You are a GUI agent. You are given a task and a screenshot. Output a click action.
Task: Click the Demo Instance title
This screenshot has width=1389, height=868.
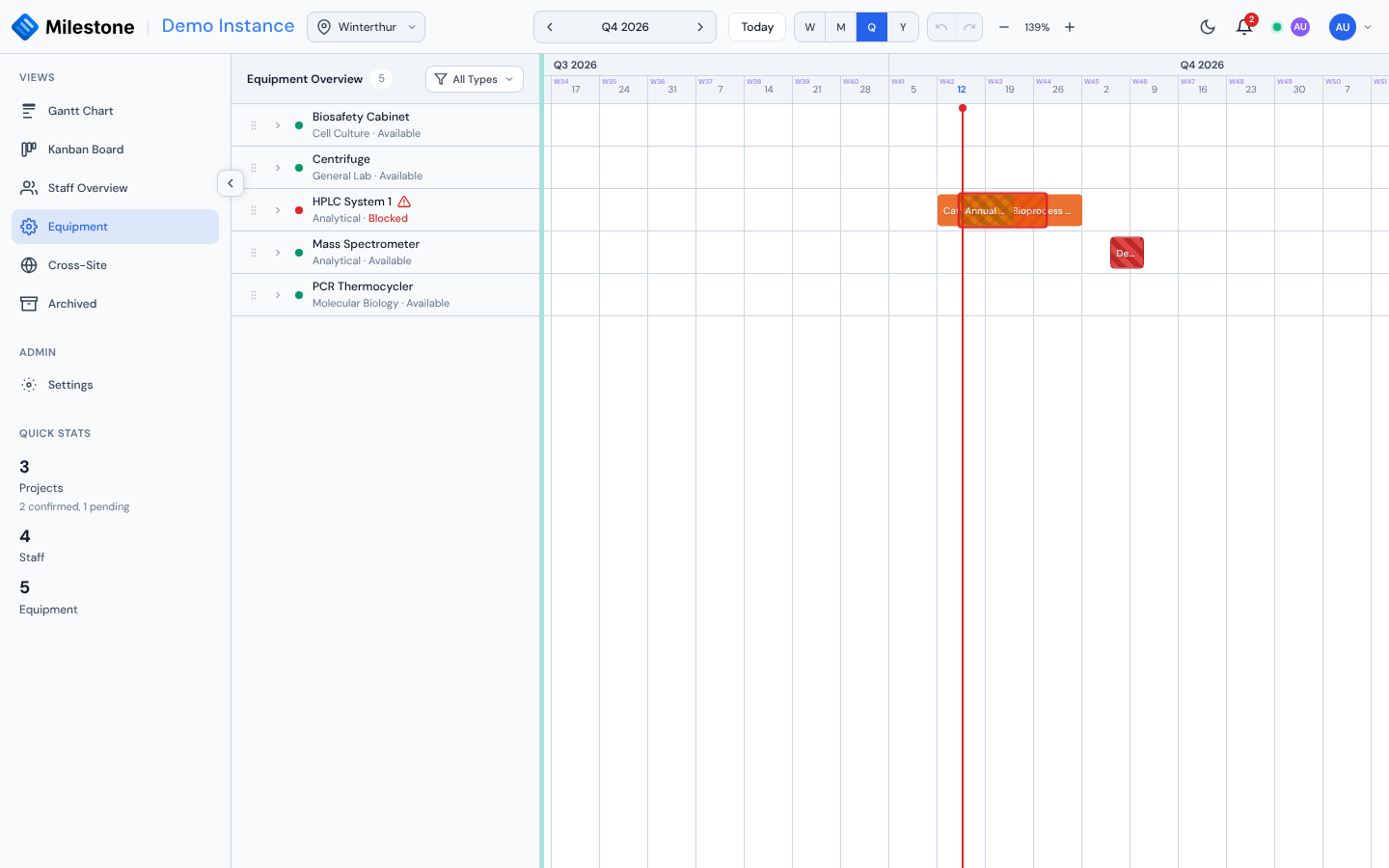[x=228, y=26]
